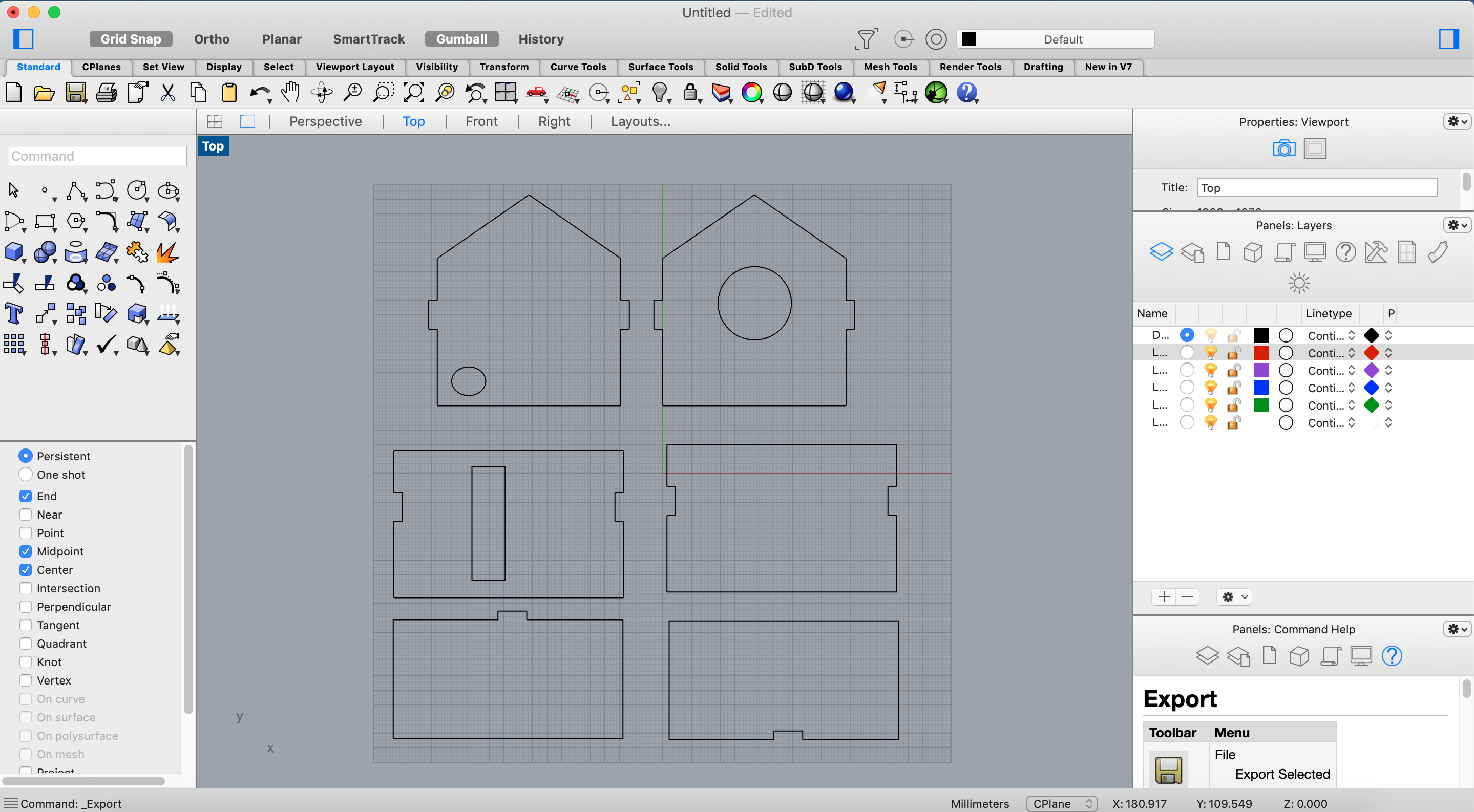Open layer tools gear dropdown below list
The height and width of the screenshot is (812, 1474).
point(1234,597)
